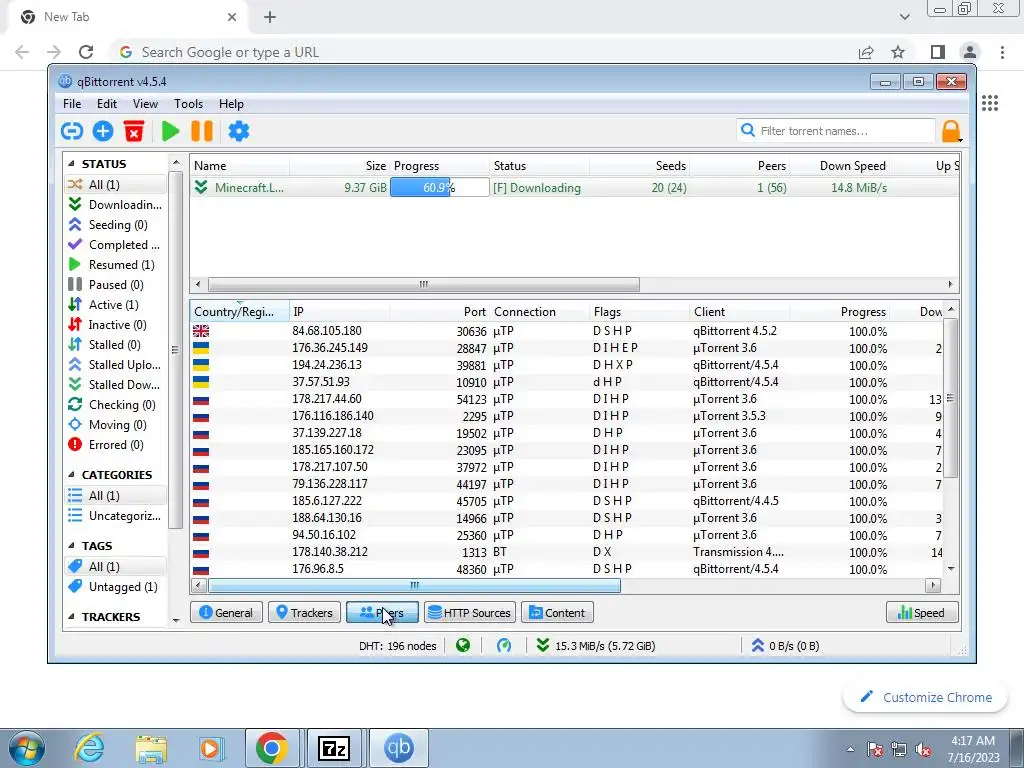This screenshot has height=768, width=1024.
Task: Open Google apps grid icon in Chrome
Action: click(990, 103)
